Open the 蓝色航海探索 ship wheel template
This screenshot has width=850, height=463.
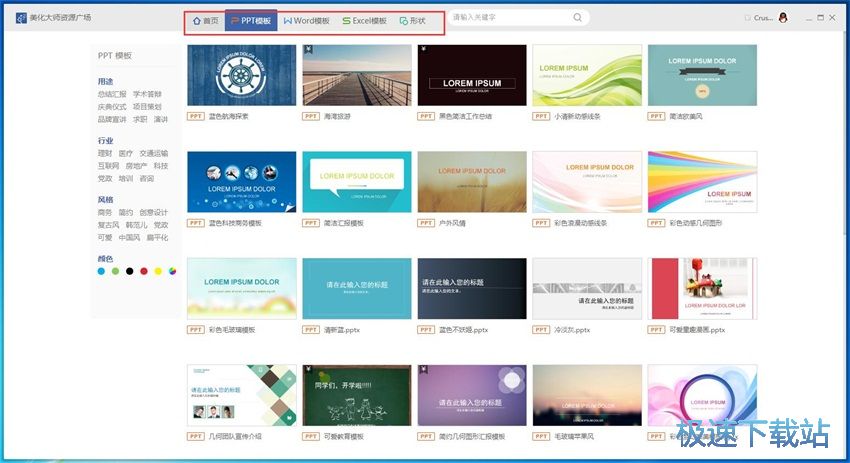tap(242, 75)
